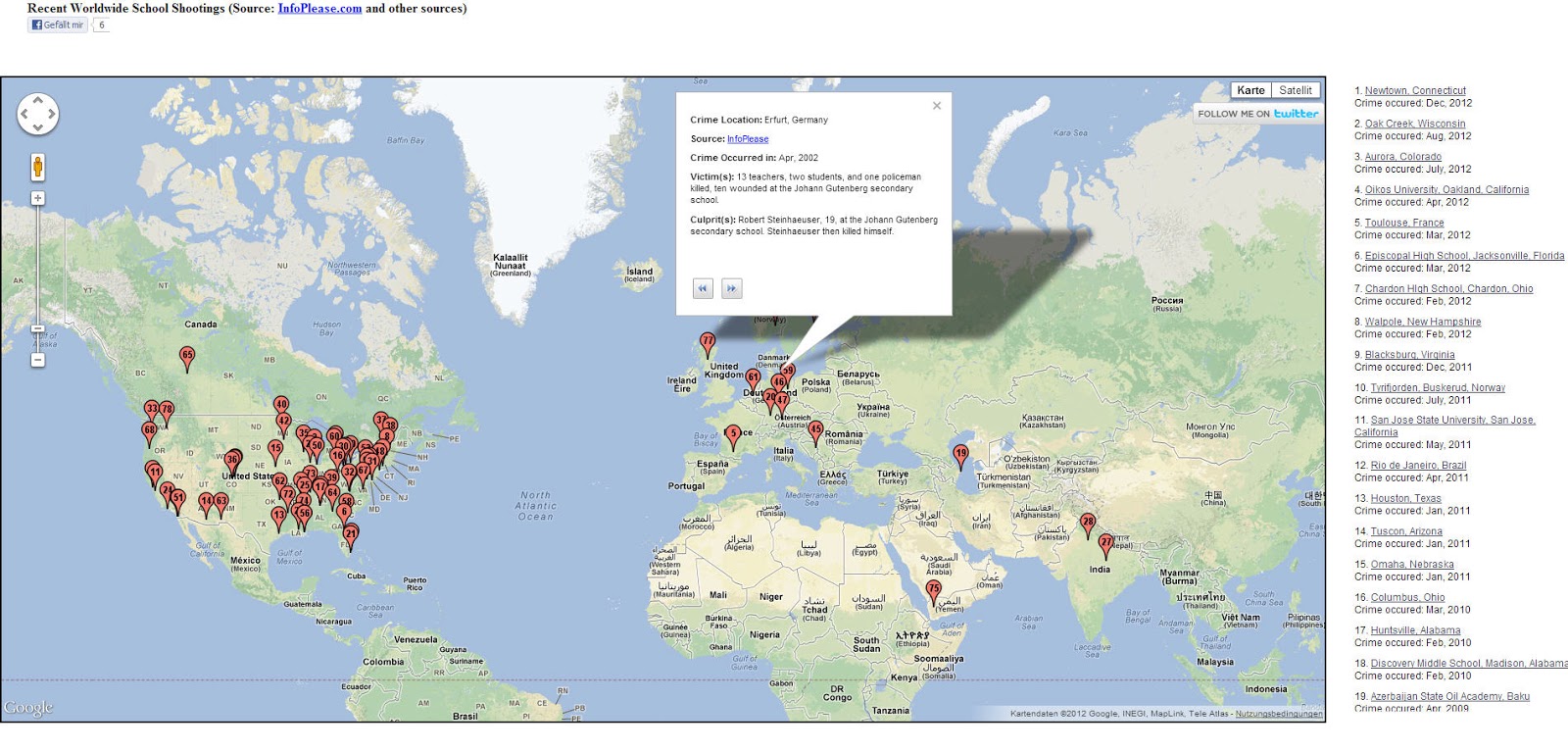Image resolution: width=1568 pixels, height=751 pixels.
Task: Click map marker number 14 in Arizona
Action: pyautogui.click(x=206, y=504)
